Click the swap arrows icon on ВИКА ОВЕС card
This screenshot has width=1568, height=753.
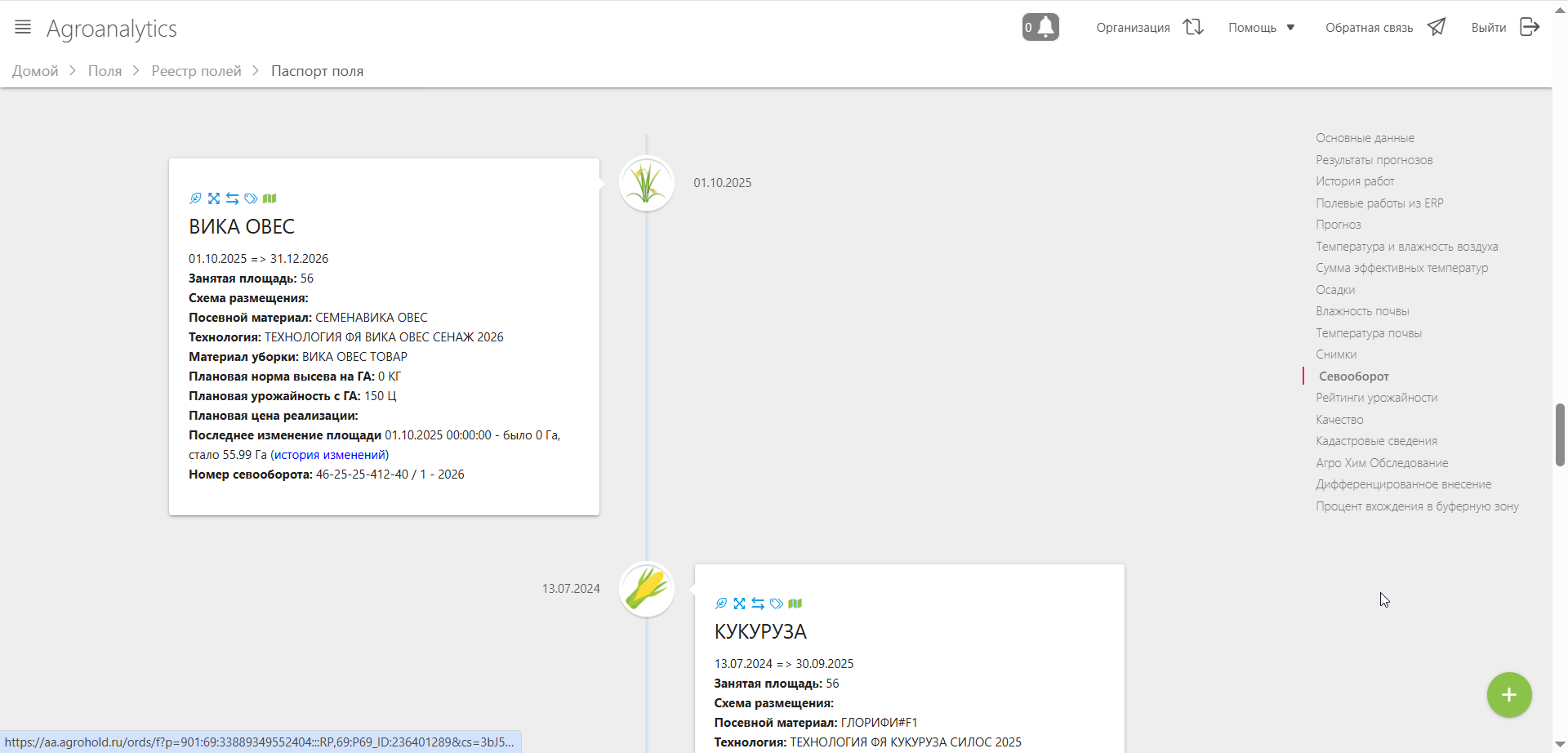(233, 198)
